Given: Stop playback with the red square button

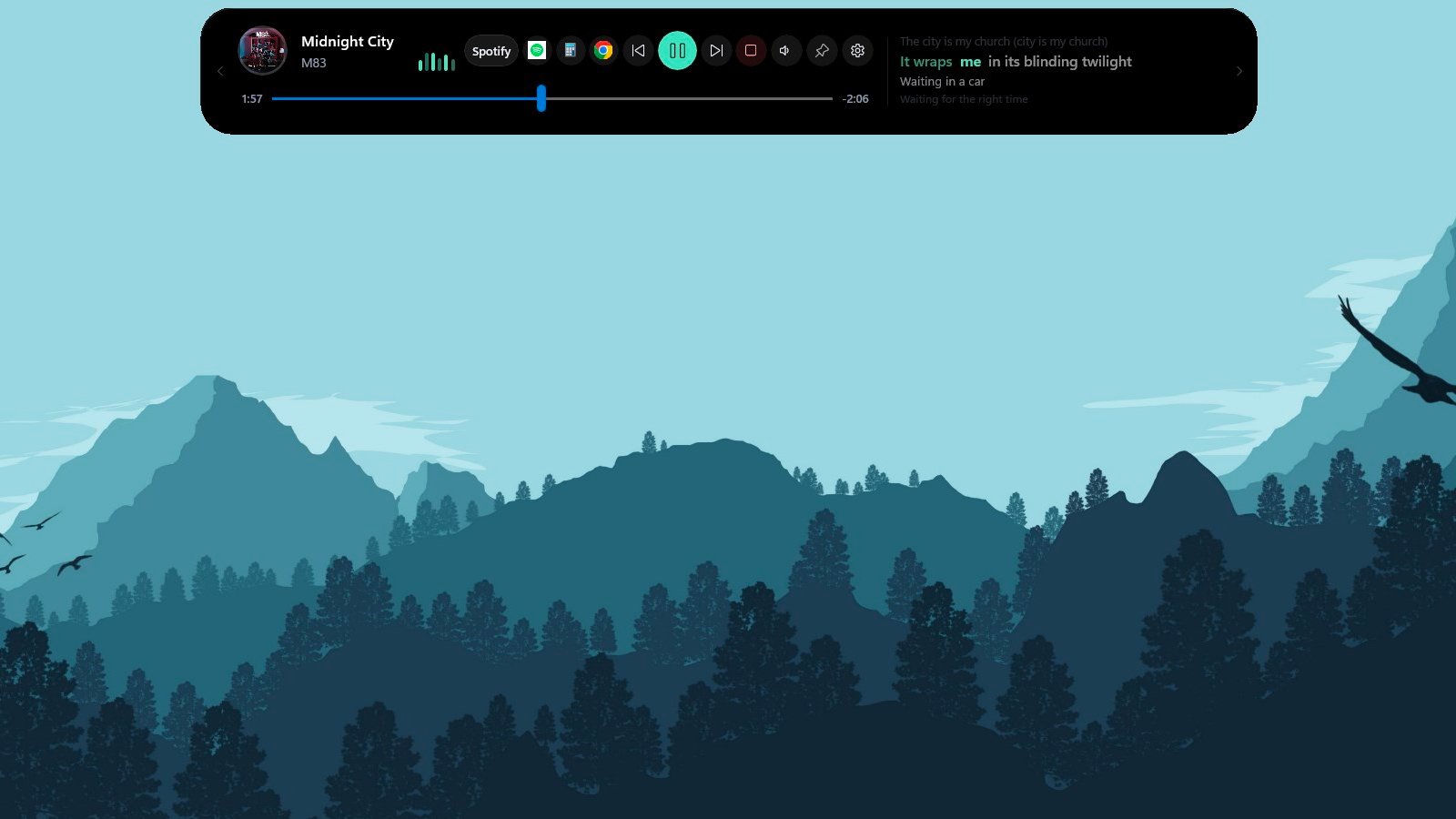Looking at the screenshot, I should point(751,51).
